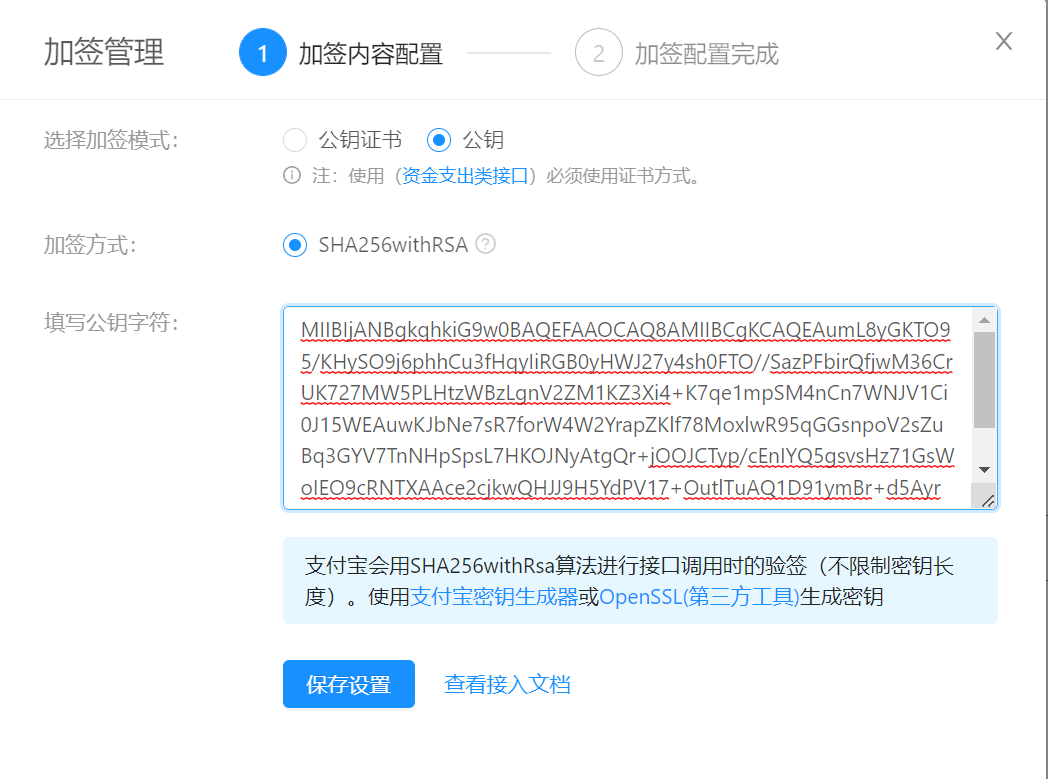Open the 资金支出类接口 link
This screenshot has width=1048, height=779.
[465, 176]
